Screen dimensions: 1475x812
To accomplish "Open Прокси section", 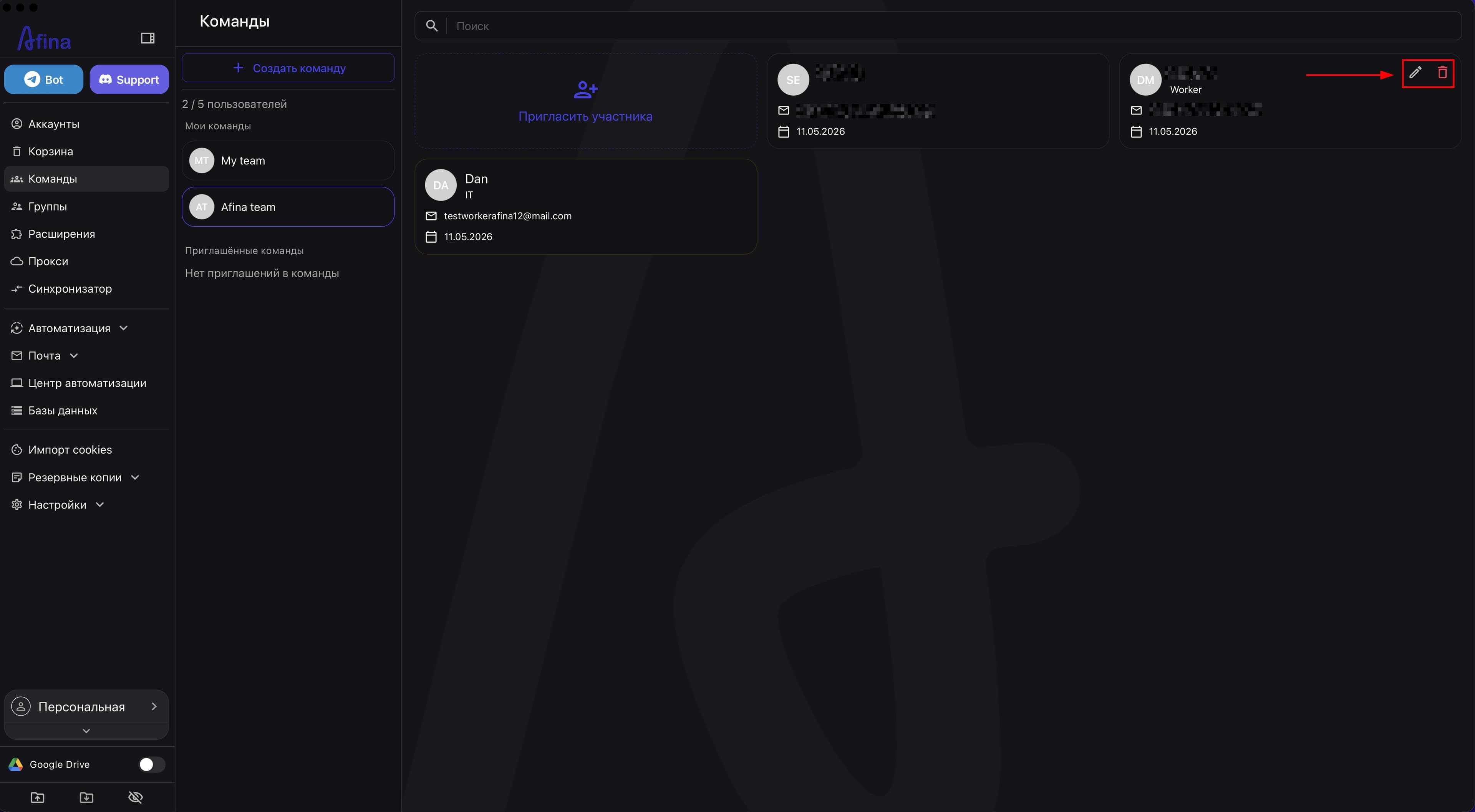I will coord(86,261).
